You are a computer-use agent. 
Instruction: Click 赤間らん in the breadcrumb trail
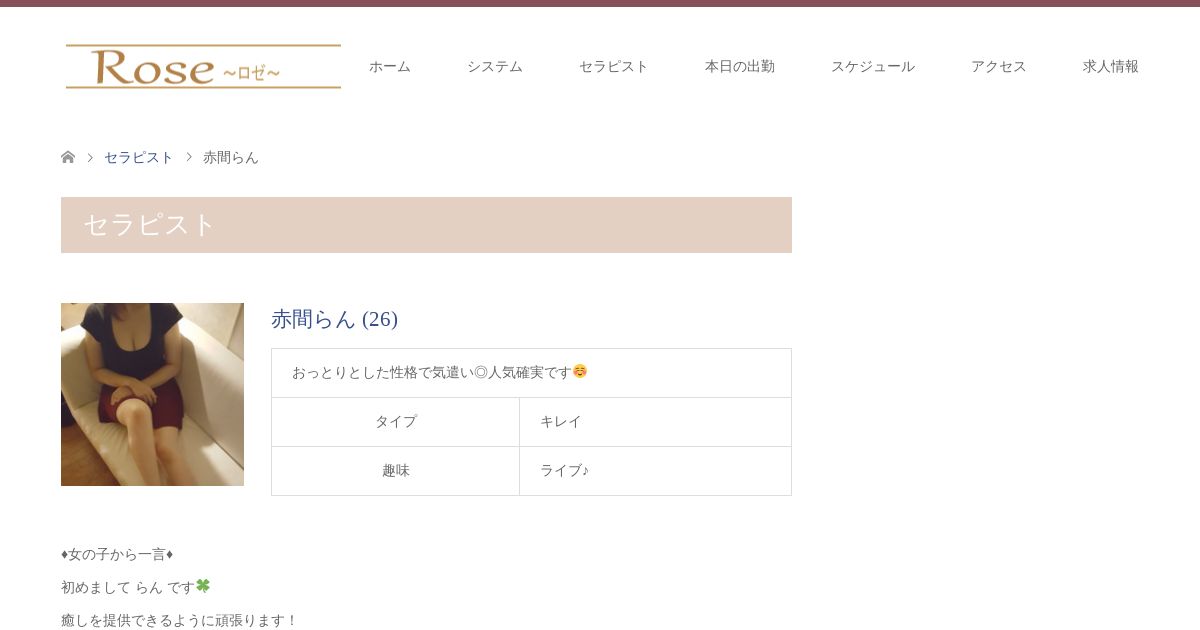(231, 157)
